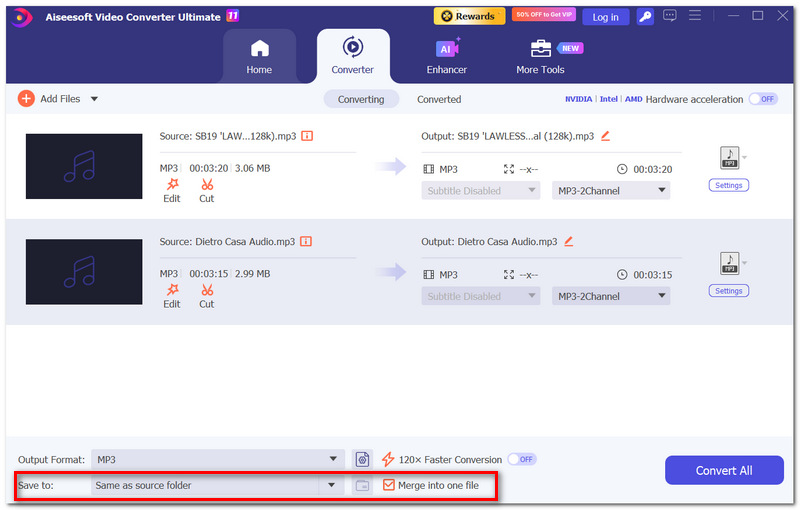Click the Intel label
This screenshot has width=800, height=510.
[609, 99]
